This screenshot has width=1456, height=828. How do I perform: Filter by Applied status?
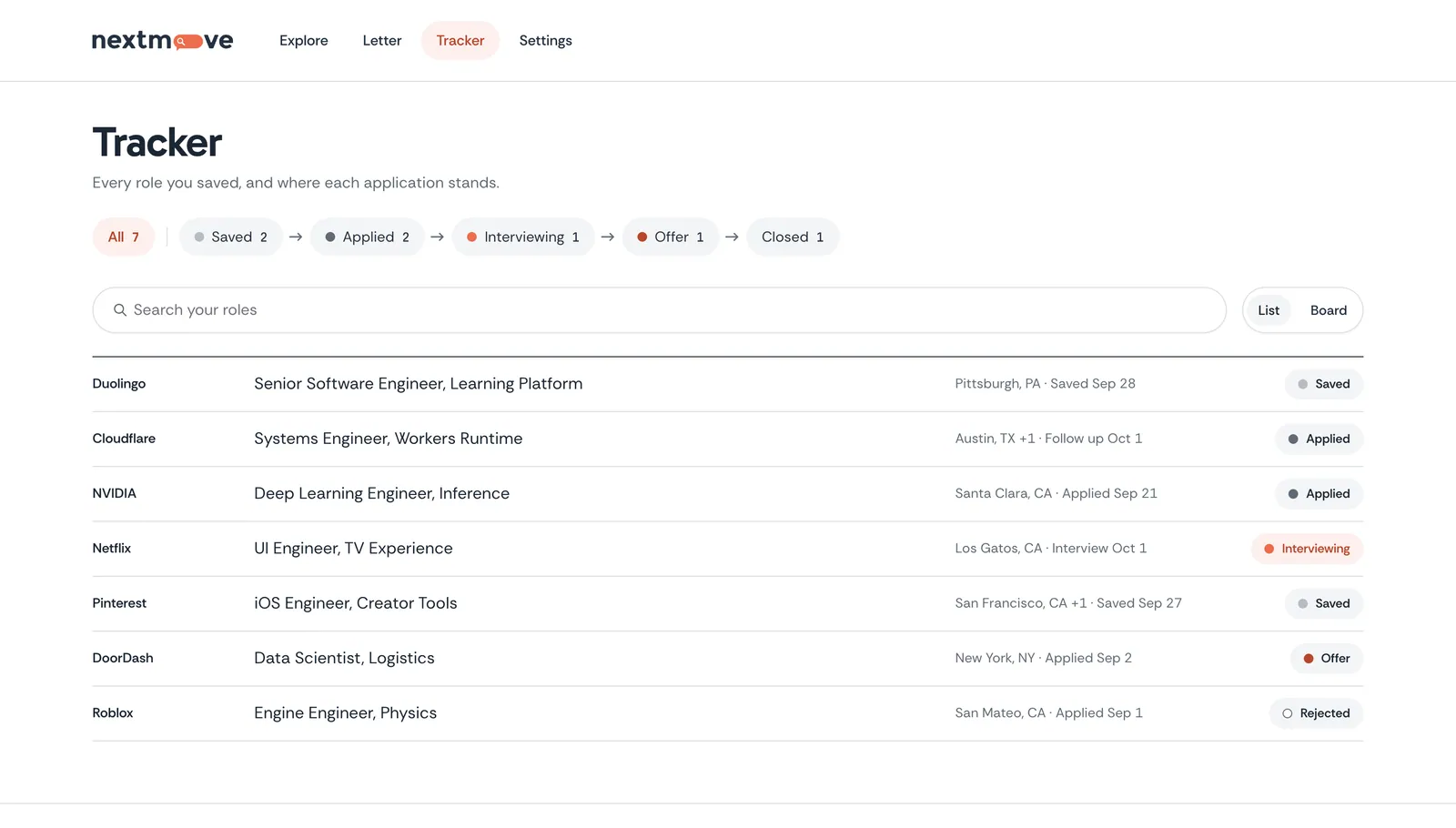click(368, 237)
